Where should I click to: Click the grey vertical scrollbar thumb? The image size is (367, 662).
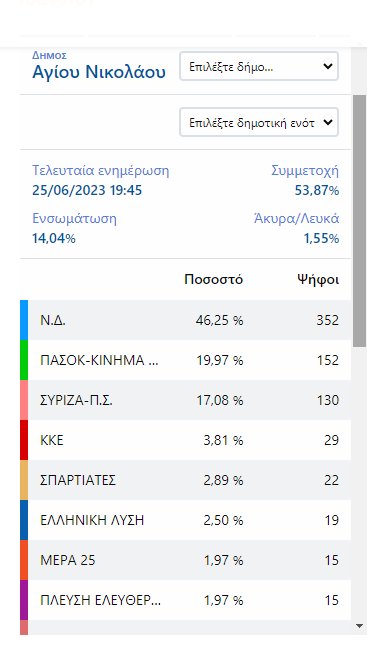pyautogui.click(x=359, y=220)
